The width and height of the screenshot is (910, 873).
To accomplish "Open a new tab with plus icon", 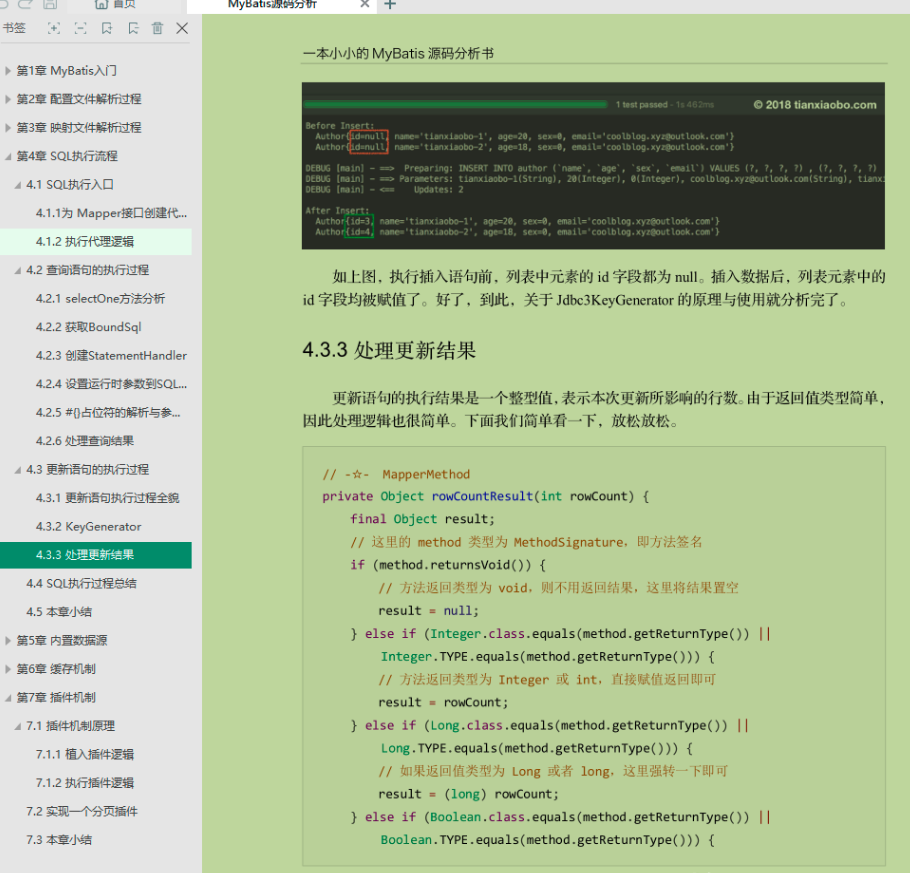I will click(390, 5).
